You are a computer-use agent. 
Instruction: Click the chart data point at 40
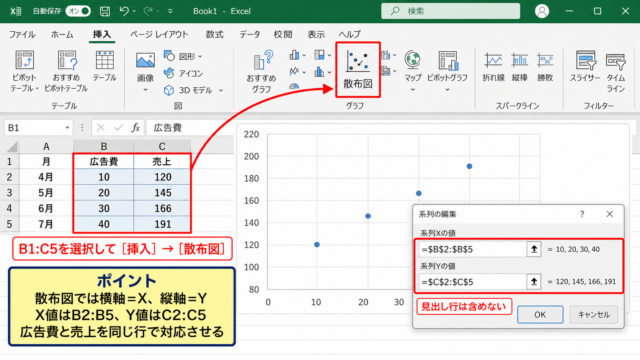pyautogui.click(x=469, y=166)
